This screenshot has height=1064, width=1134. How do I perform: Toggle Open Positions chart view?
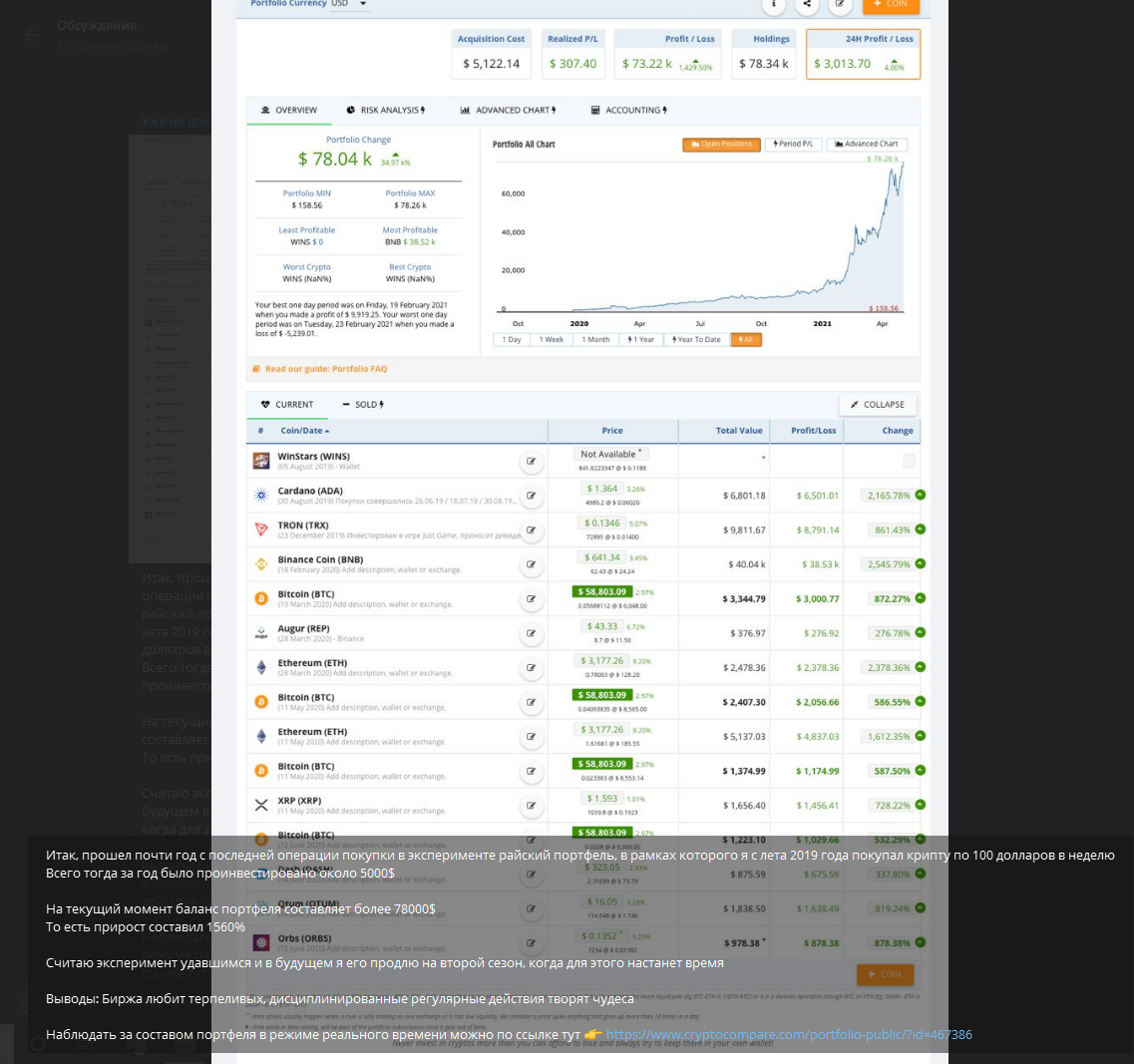[x=721, y=144]
